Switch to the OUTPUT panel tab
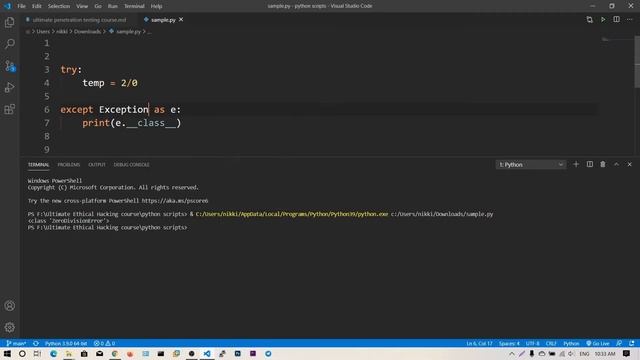Viewport: 640px width, 360px height. (97, 164)
